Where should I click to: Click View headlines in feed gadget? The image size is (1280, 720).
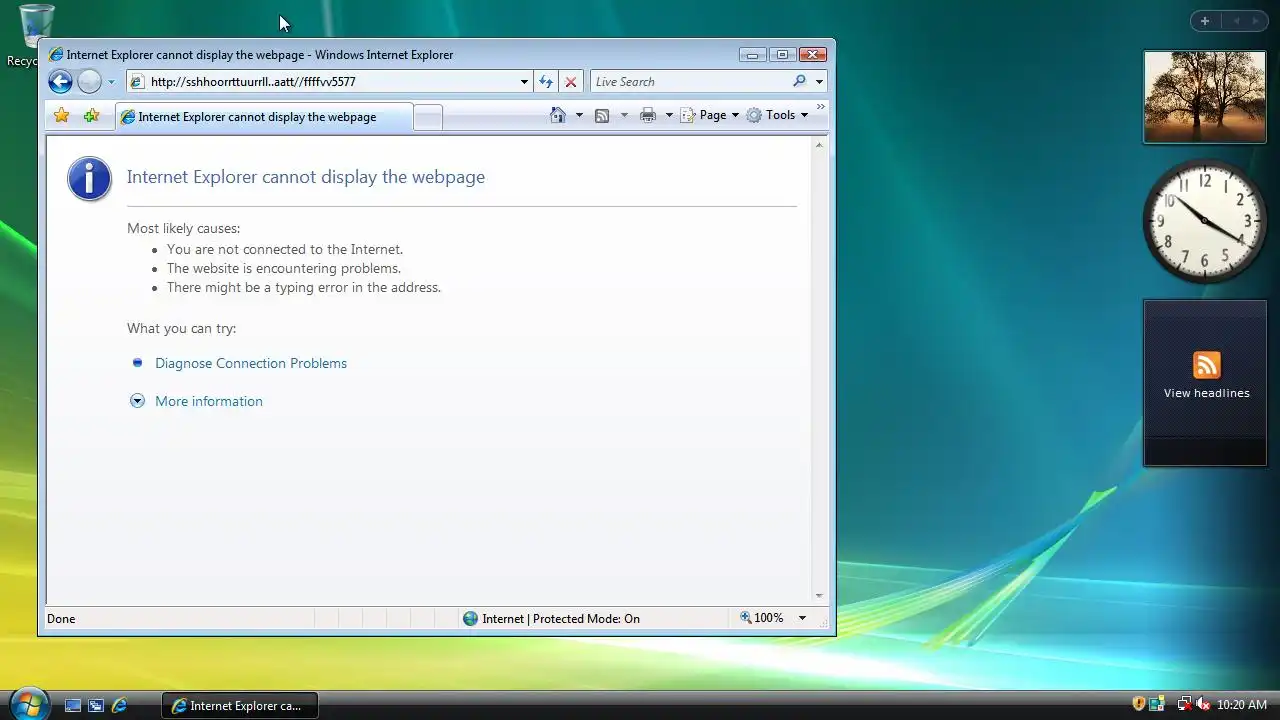pyautogui.click(x=1207, y=393)
